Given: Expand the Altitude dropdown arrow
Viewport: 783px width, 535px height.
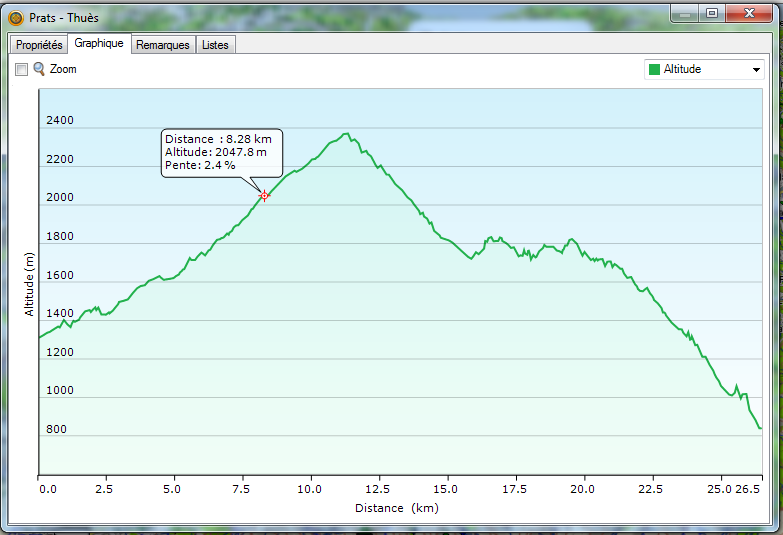Looking at the screenshot, I should [x=756, y=70].
